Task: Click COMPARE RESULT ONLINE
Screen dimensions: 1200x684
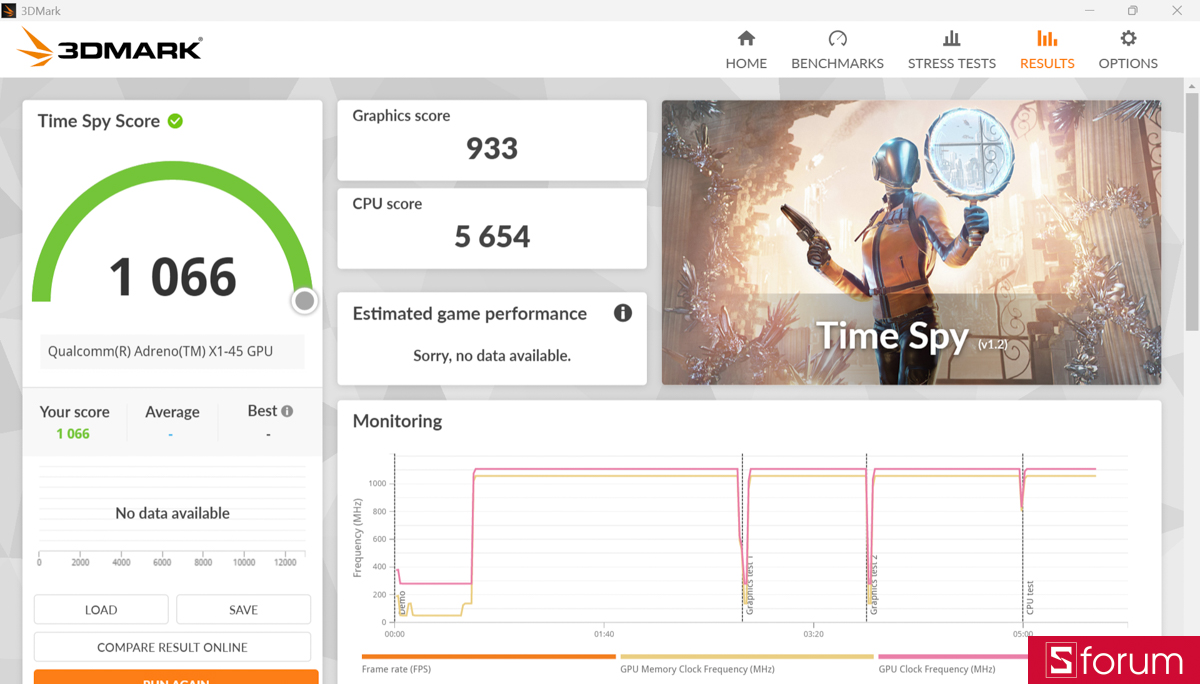Action: (171, 646)
